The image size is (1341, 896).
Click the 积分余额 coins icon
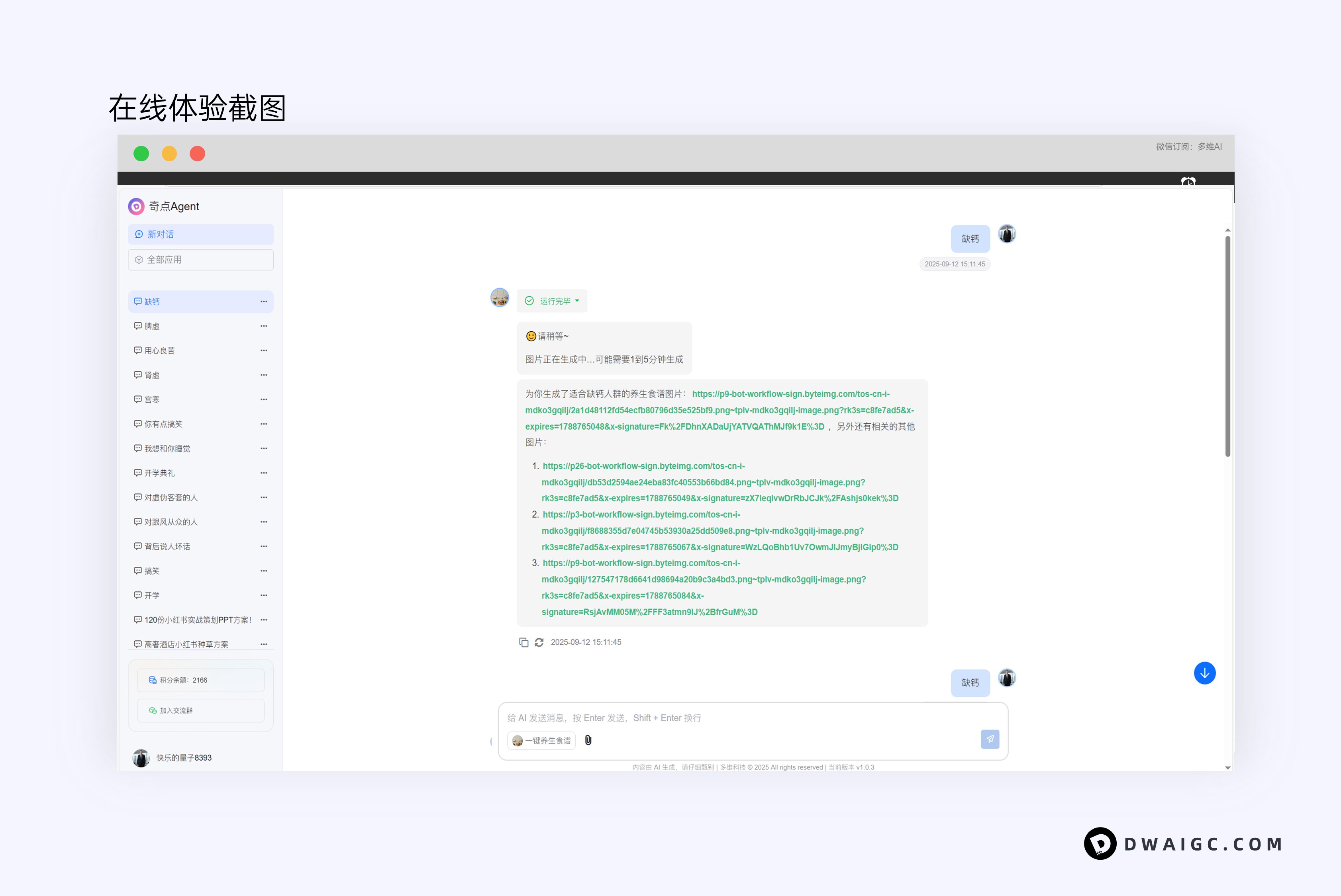[x=153, y=680]
